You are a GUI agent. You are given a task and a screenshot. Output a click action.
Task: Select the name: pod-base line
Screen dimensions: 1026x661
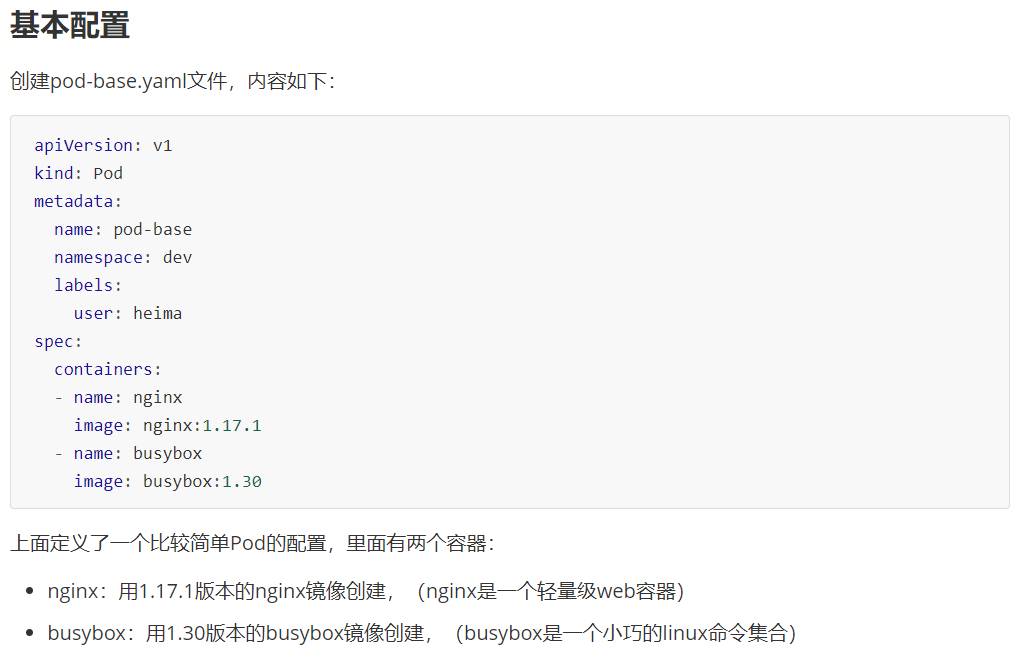[123, 230]
